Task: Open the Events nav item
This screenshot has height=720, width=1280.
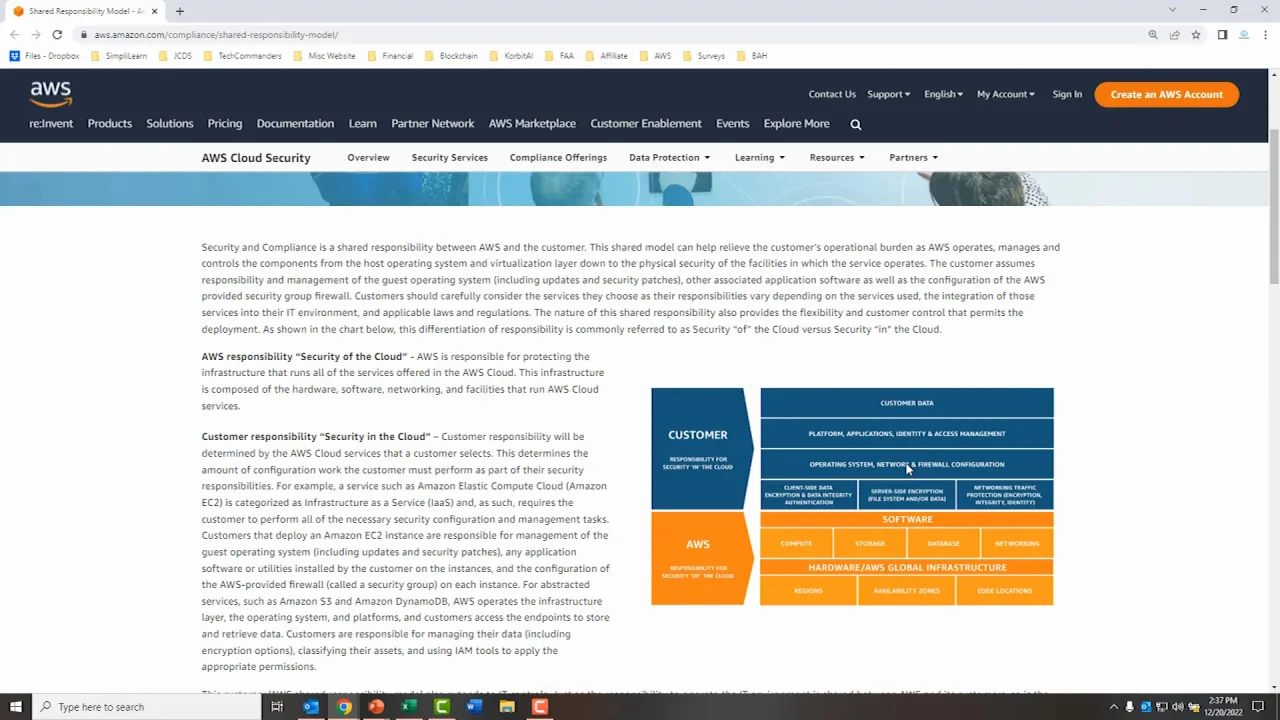Action: point(732,123)
